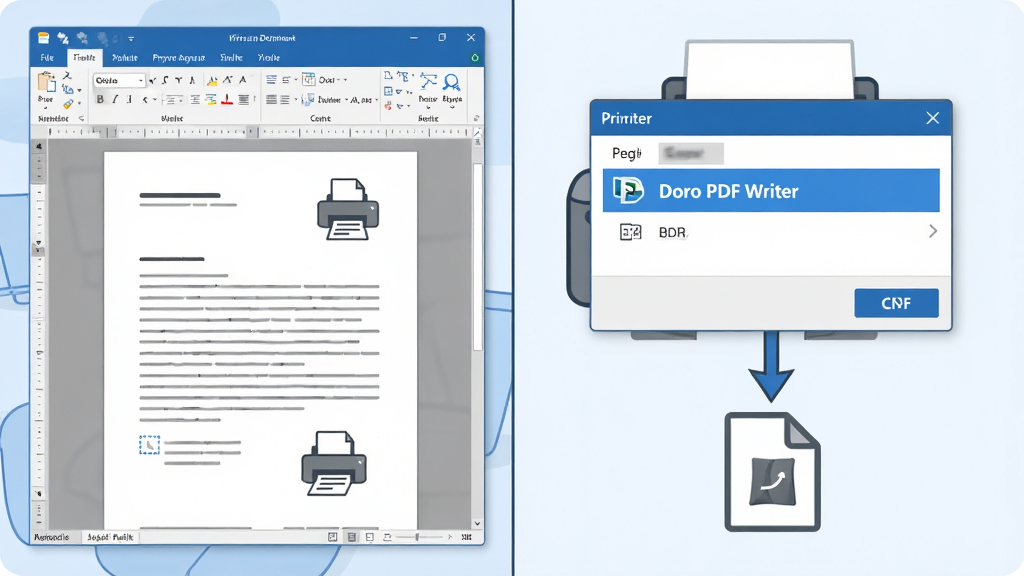Screen dimensions: 1024x576
Task: Click the Doro PDF Writer logo icon
Action: click(x=628, y=191)
